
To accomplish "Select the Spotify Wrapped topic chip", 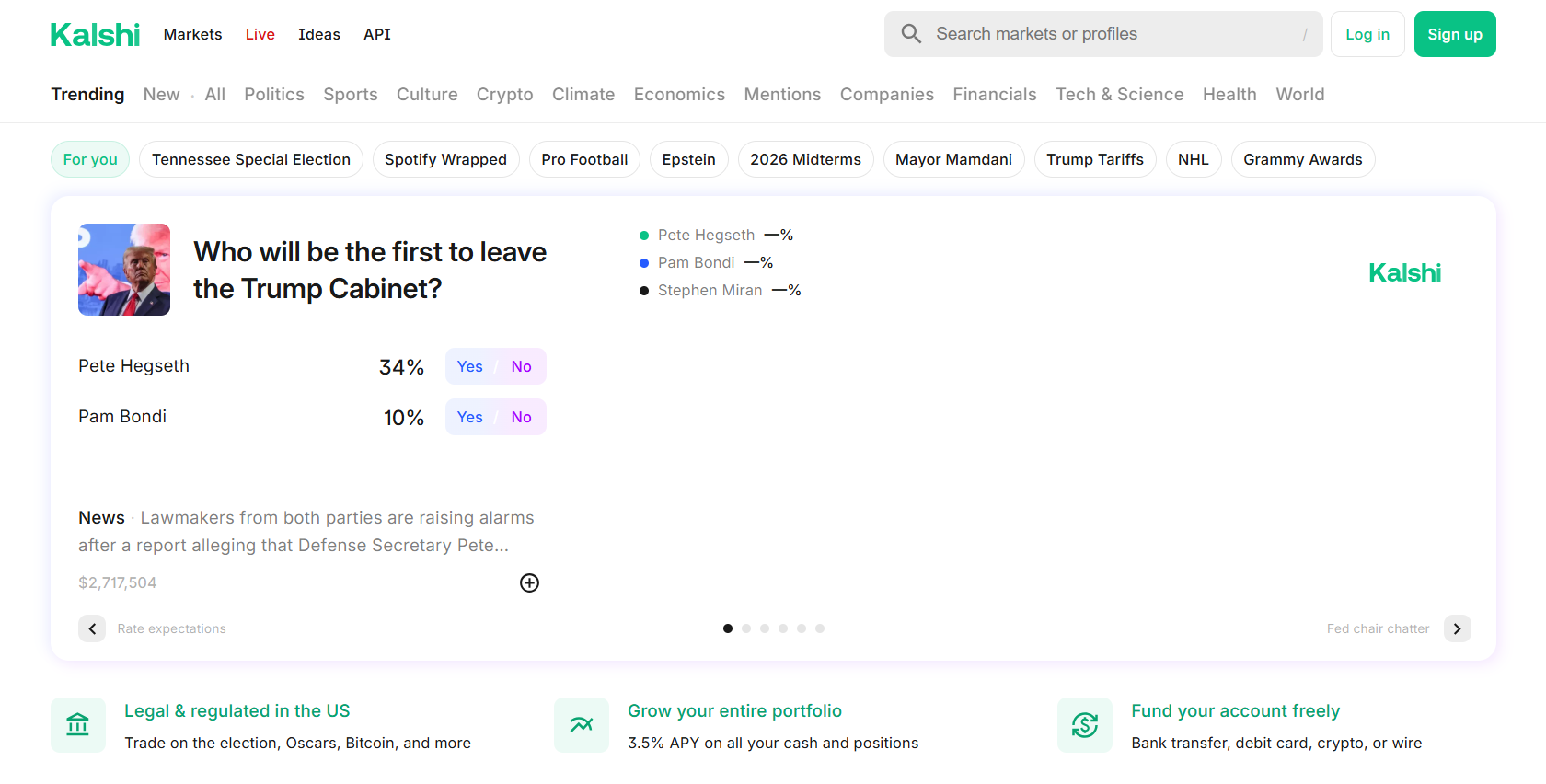I will (445, 159).
